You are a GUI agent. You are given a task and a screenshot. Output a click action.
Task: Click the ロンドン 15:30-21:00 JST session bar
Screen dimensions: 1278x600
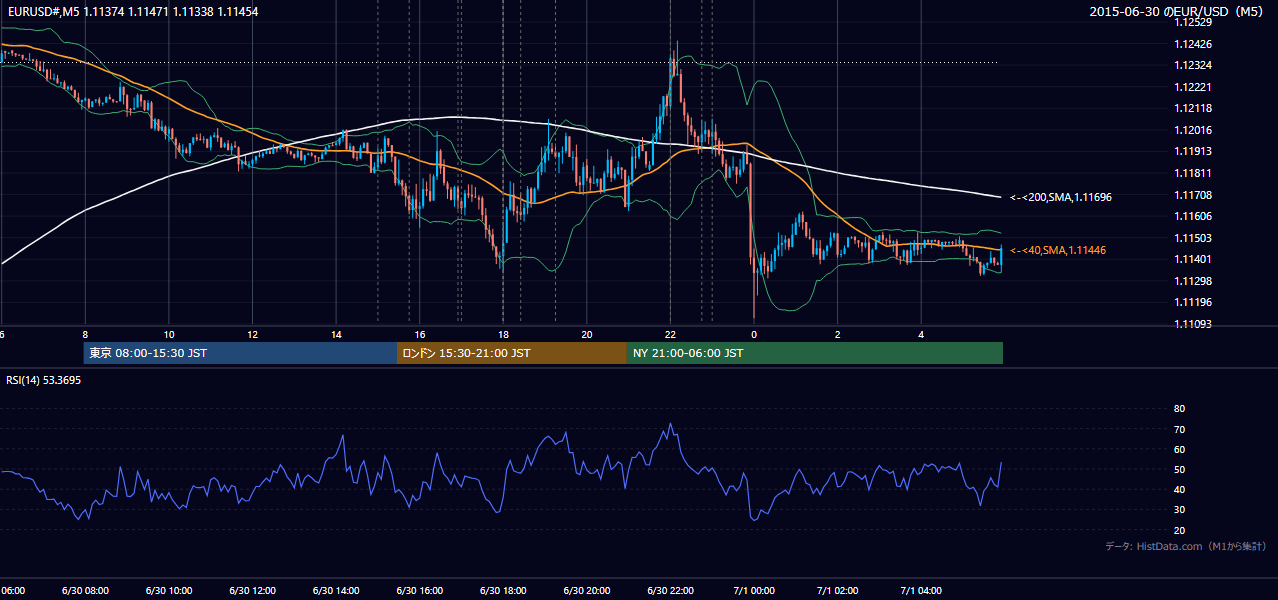coord(512,353)
